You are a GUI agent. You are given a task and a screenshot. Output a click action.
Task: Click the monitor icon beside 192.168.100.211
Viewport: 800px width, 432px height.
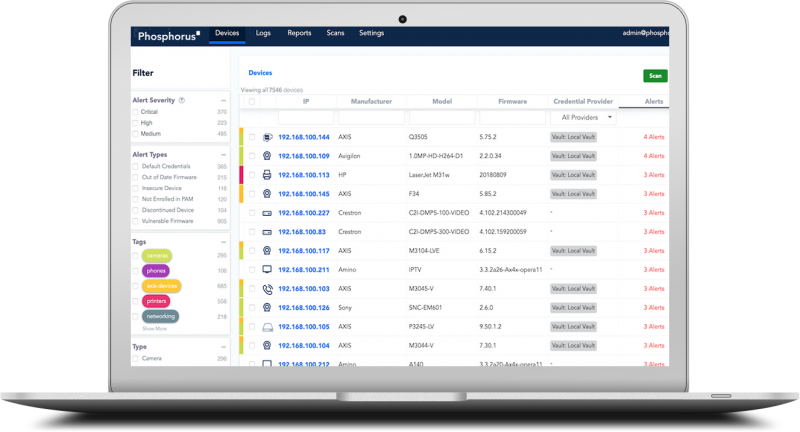(x=267, y=269)
